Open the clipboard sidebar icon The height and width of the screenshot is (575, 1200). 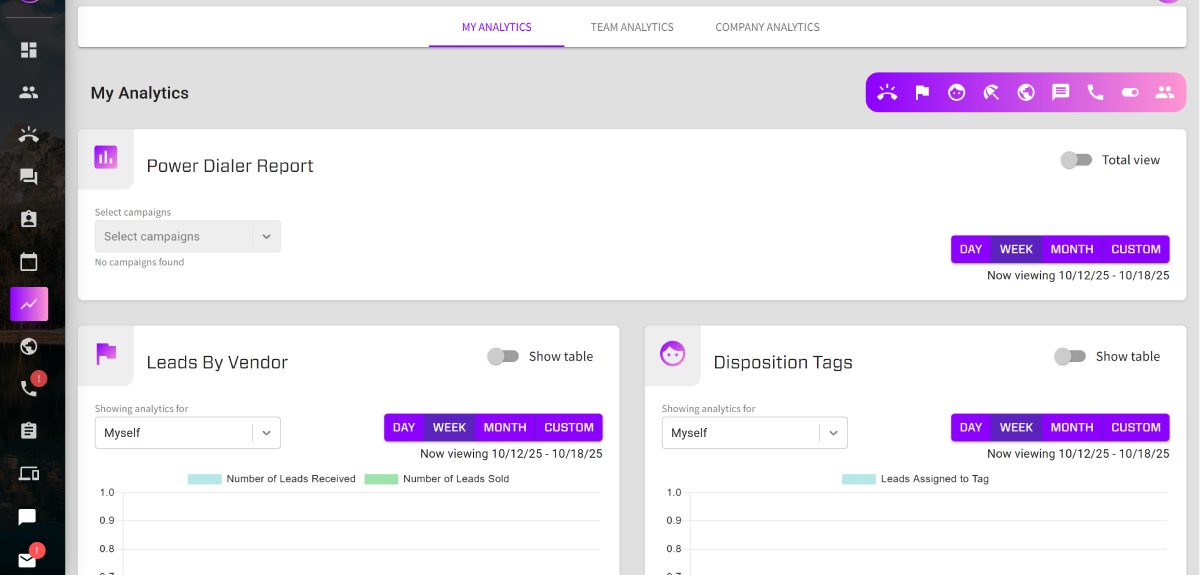[x=29, y=431]
